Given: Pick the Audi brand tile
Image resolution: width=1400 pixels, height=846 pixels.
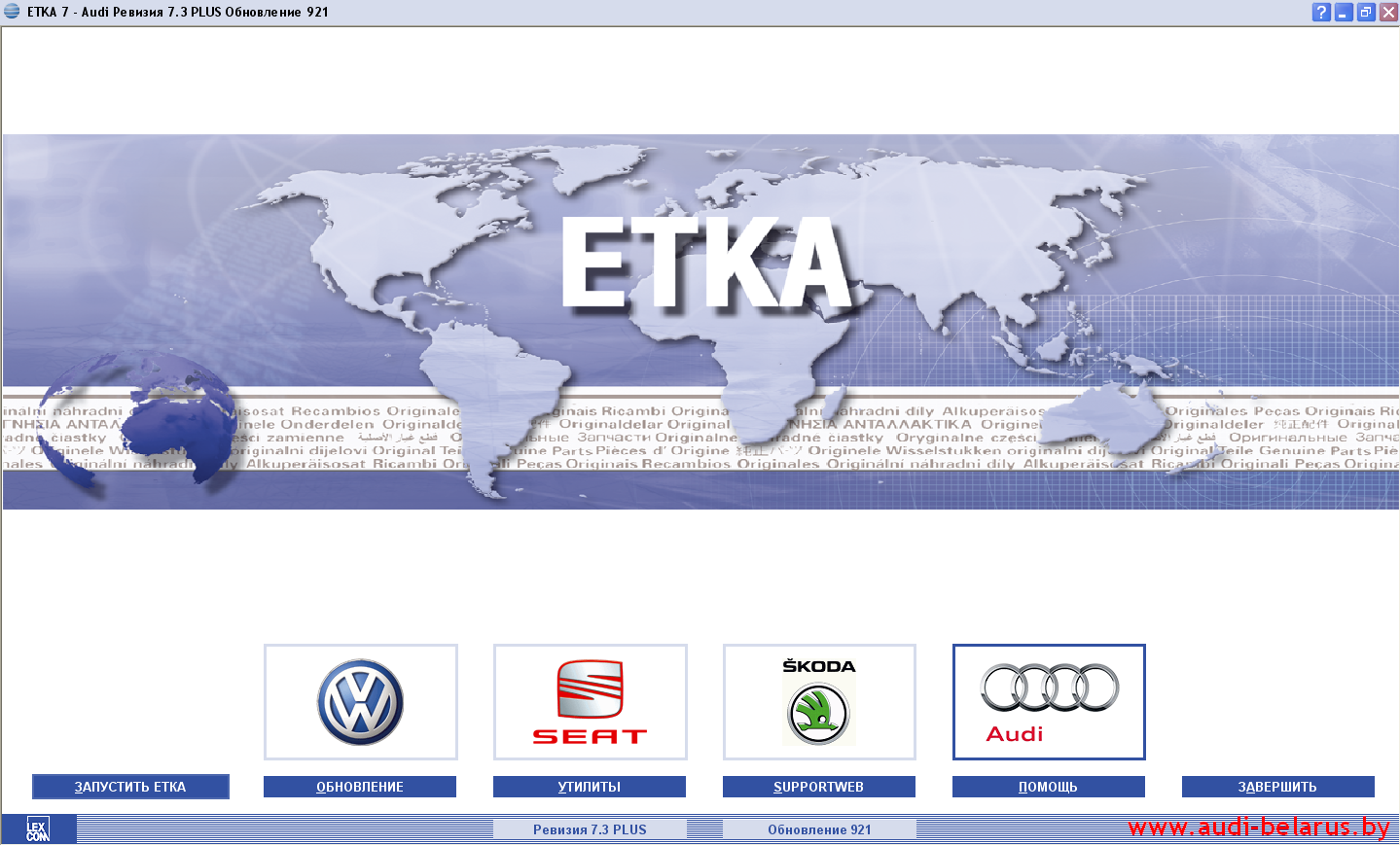Looking at the screenshot, I should pyautogui.click(x=1049, y=702).
